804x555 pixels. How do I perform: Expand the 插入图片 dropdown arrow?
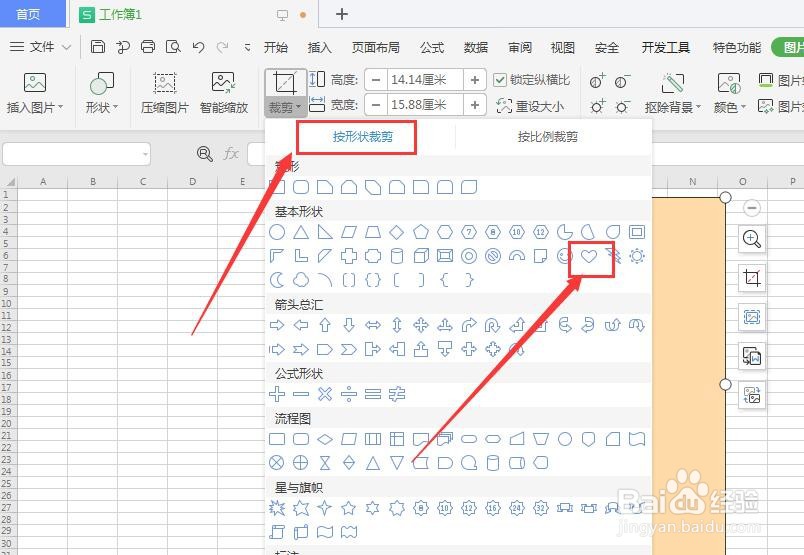pyautogui.click(x=61, y=107)
